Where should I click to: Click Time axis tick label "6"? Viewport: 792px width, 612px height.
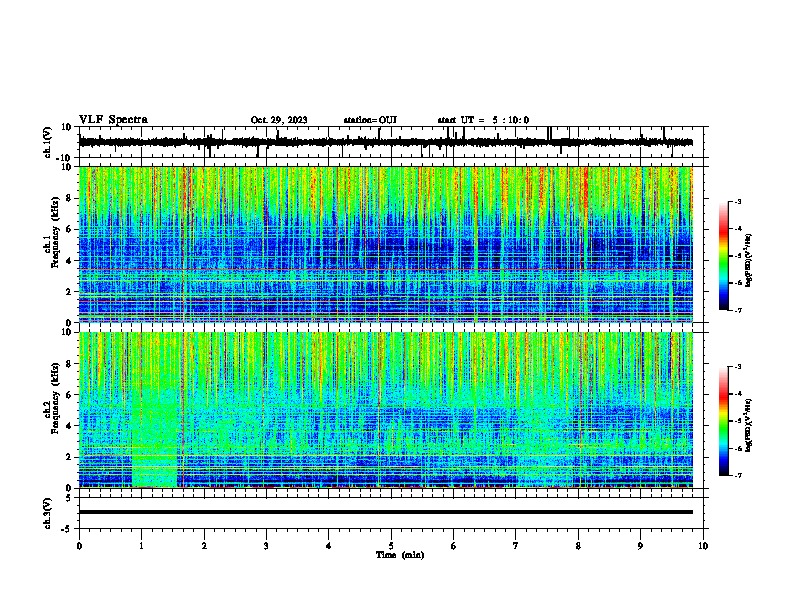454,546
